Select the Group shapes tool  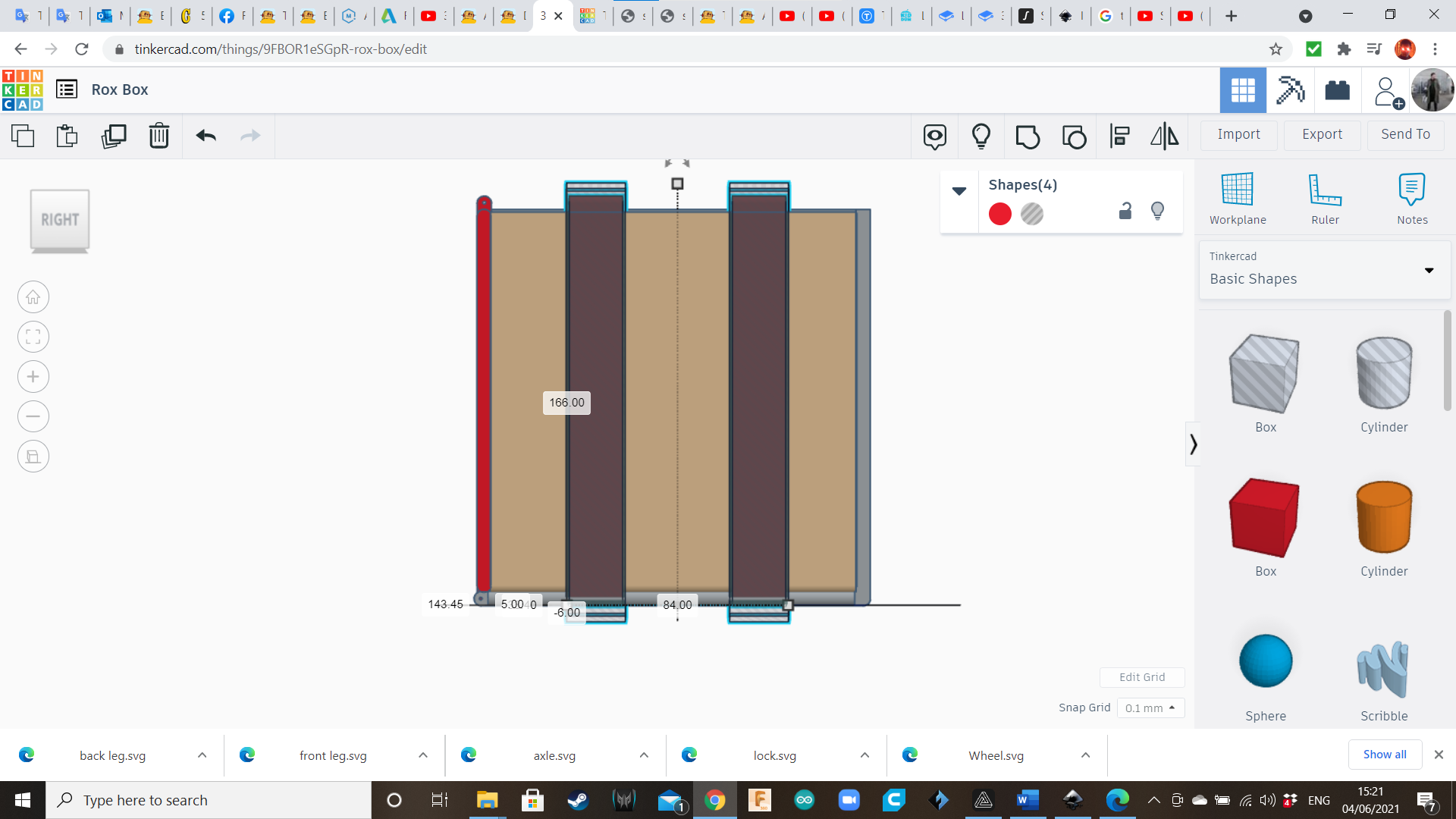(1028, 136)
